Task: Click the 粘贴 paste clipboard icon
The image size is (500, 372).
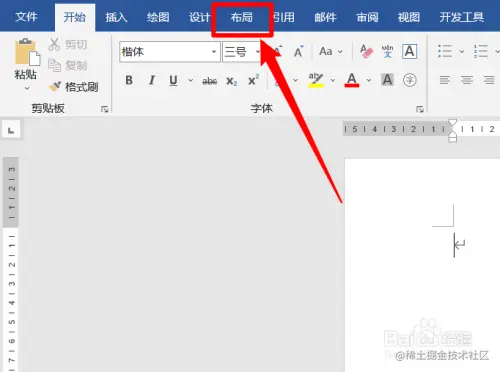Action: pos(27,52)
